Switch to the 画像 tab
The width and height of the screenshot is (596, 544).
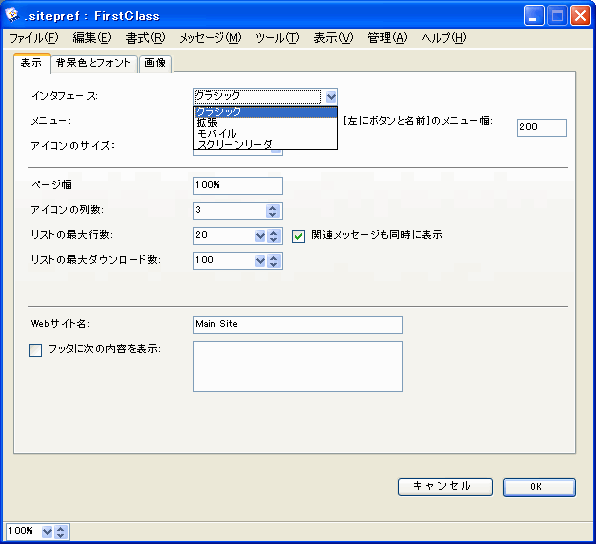coord(155,63)
